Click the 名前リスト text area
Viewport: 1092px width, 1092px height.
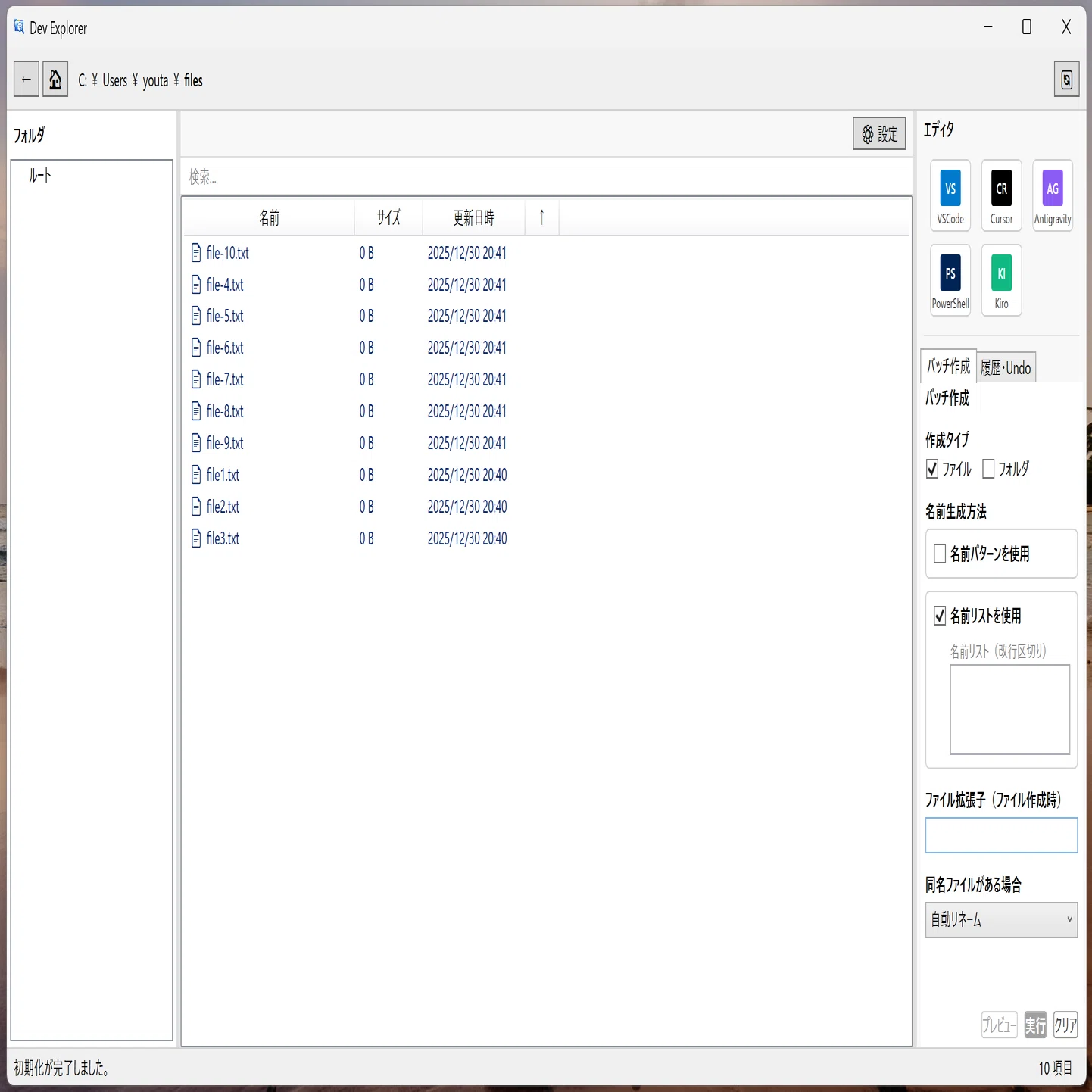[x=1009, y=710]
